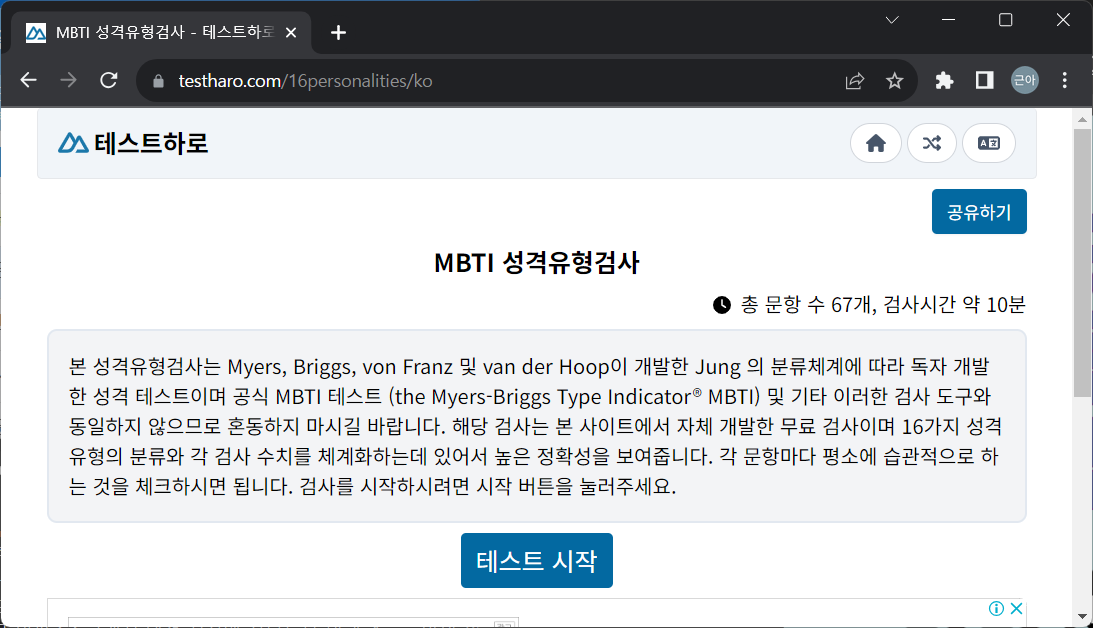This screenshot has height=628, width=1093.
Task: Reload the page with the refresh icon
Action: (x=109, y=80)
